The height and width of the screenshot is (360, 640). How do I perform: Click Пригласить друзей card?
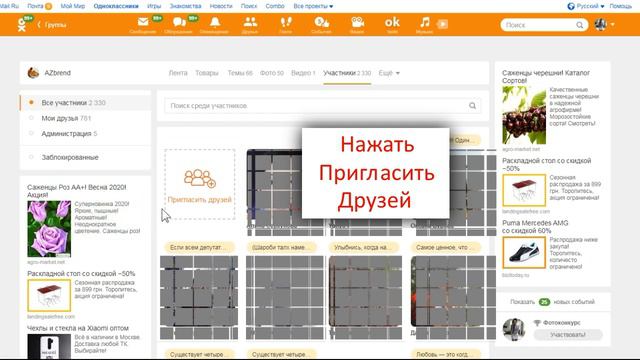pos(200,184)
